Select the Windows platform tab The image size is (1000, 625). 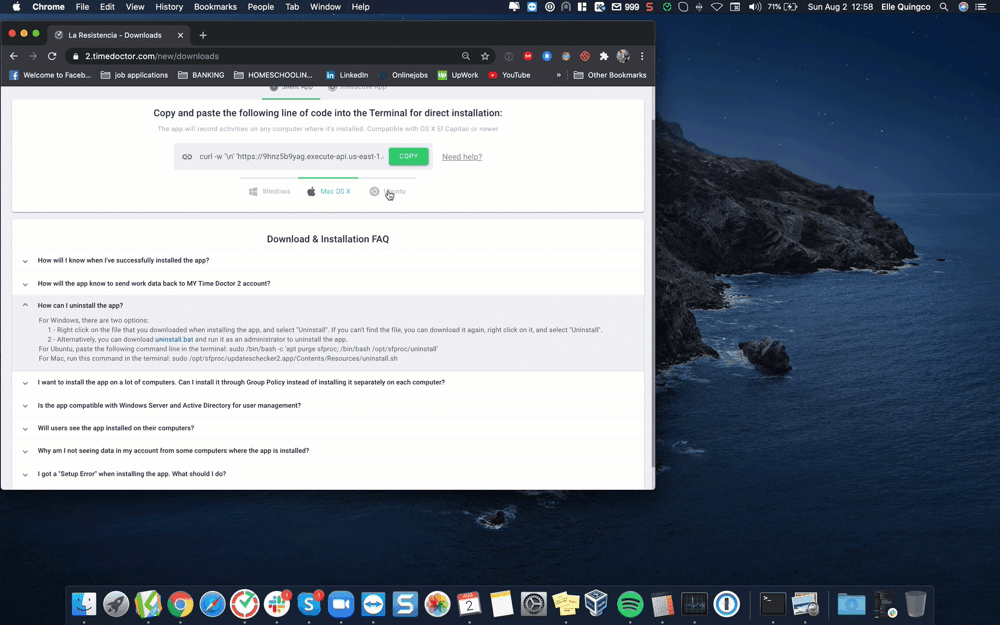269,191
